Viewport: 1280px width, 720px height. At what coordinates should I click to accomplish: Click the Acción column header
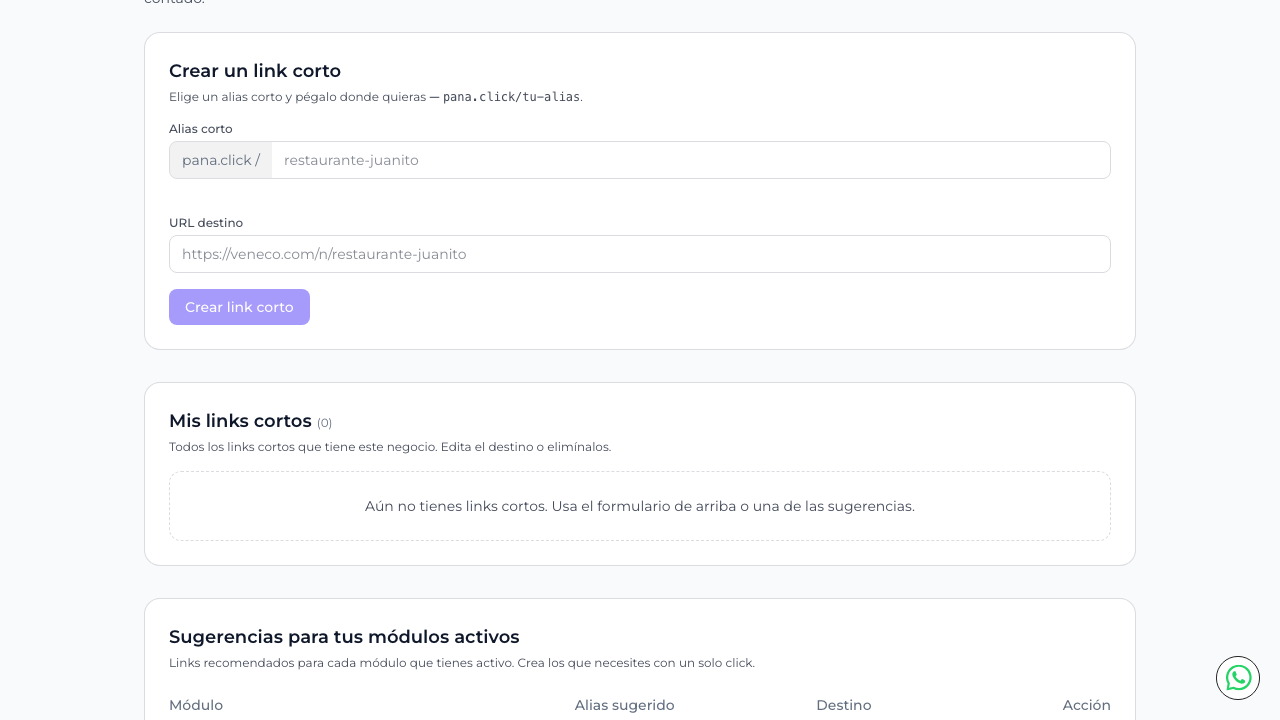(1087, 705)
